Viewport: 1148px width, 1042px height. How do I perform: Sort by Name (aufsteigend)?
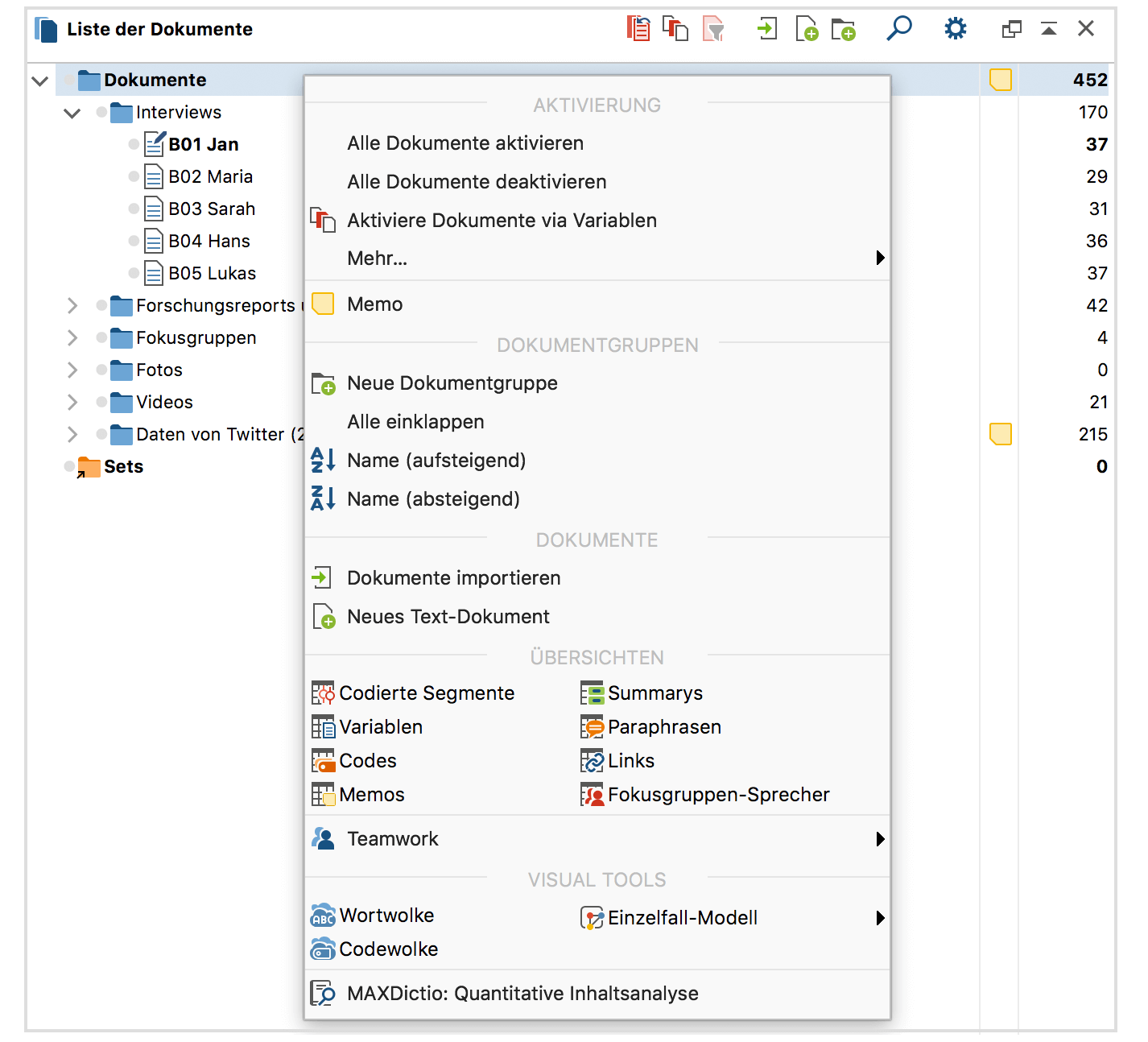coord(436,461)
